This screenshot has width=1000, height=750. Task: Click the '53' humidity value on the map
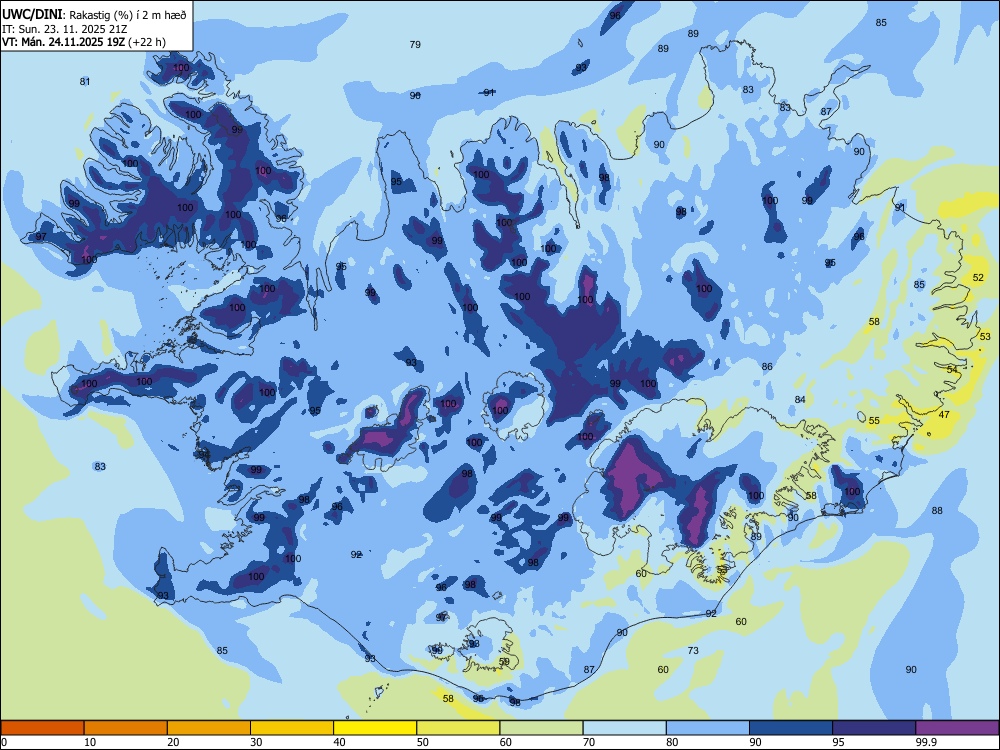(985, 337)
